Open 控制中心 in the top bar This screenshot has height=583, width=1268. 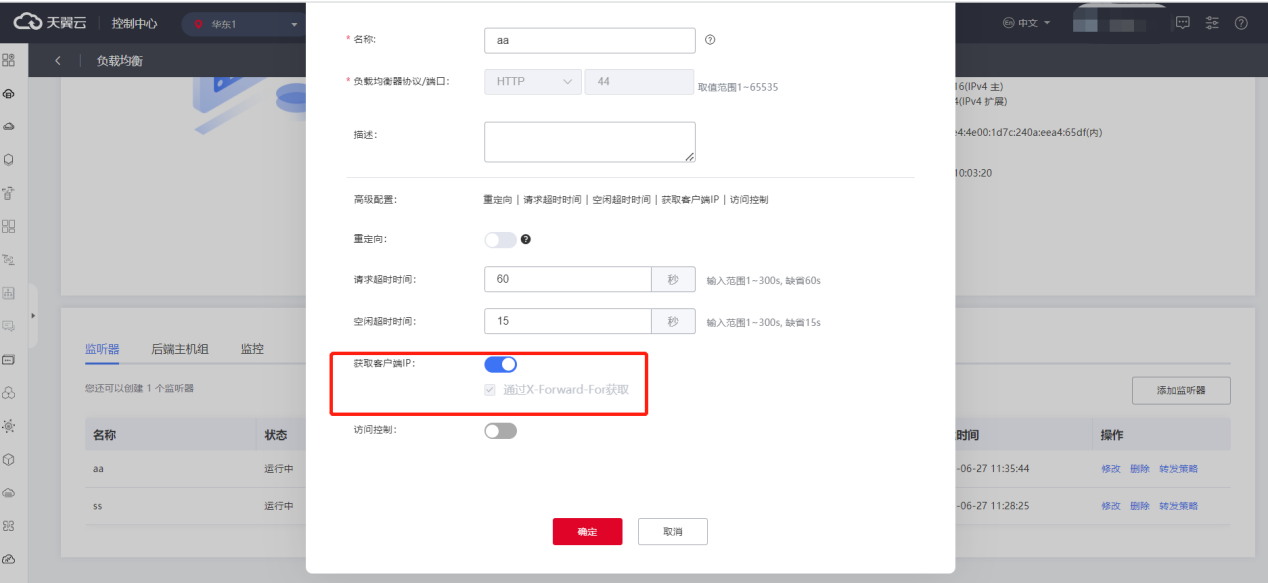pyautogui.click(x=134, y=23)
